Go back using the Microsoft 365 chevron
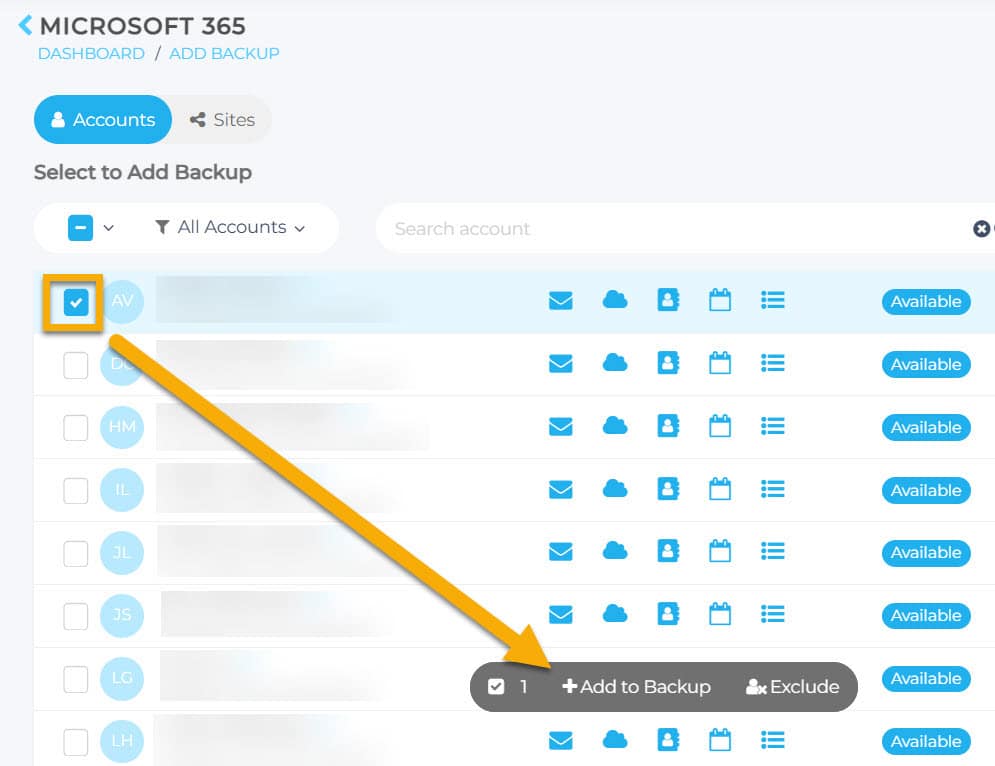995x766 pixels. coord(25,25)
